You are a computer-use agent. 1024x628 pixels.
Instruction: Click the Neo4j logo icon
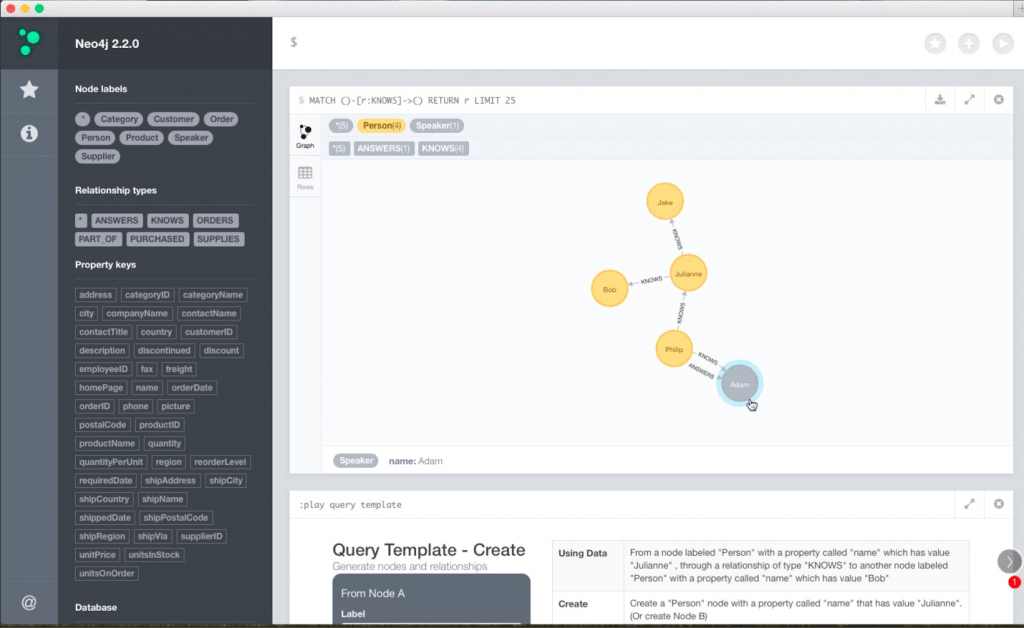click(x=29, y=42)
